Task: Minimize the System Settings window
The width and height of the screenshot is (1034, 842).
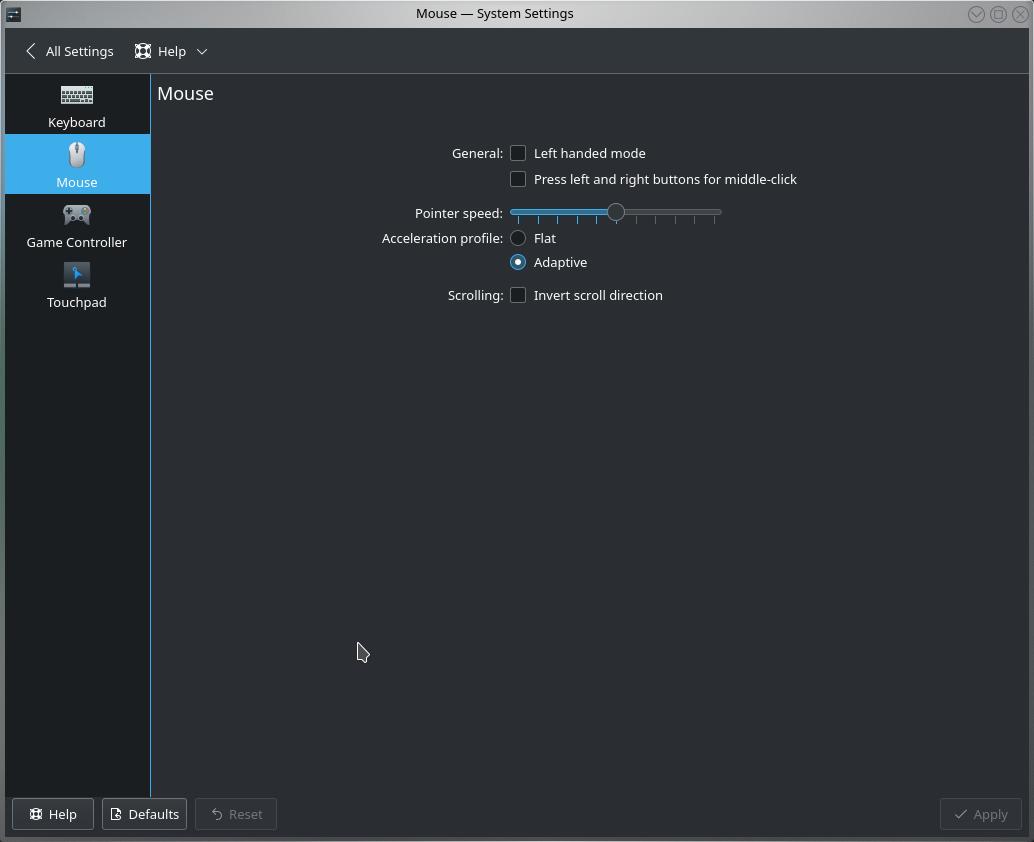Action: point(976,14)
